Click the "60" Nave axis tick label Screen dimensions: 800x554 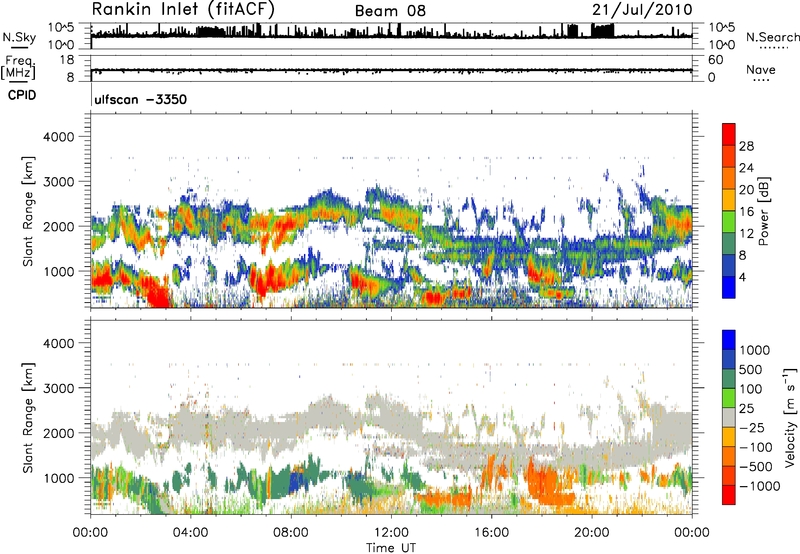click(715, 60)
